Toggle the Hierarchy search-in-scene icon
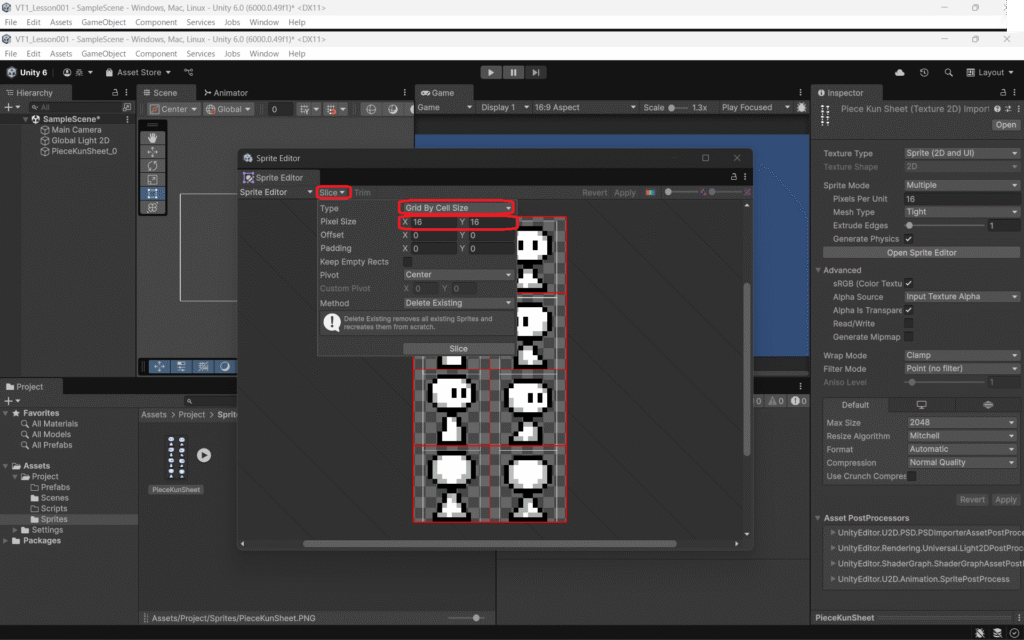Screen dimensions: 1024x640 [x=127, y=107]
